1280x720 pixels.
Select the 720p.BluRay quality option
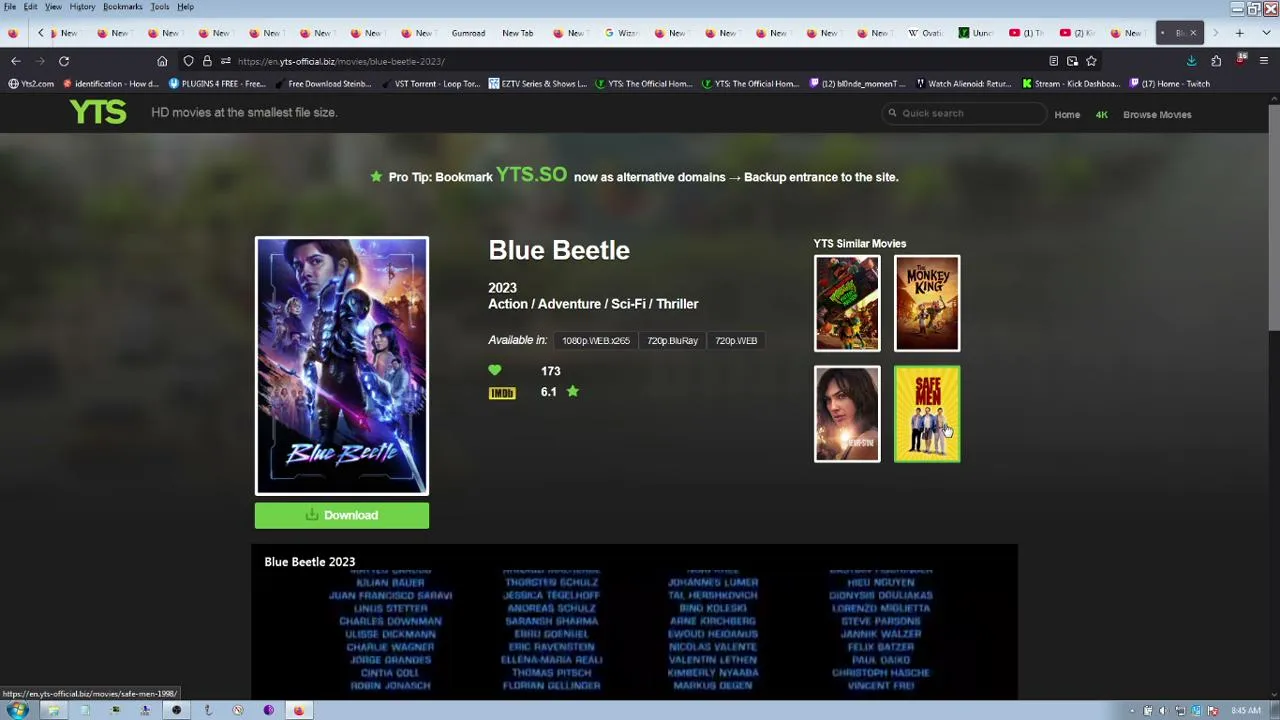click(672, 341)
